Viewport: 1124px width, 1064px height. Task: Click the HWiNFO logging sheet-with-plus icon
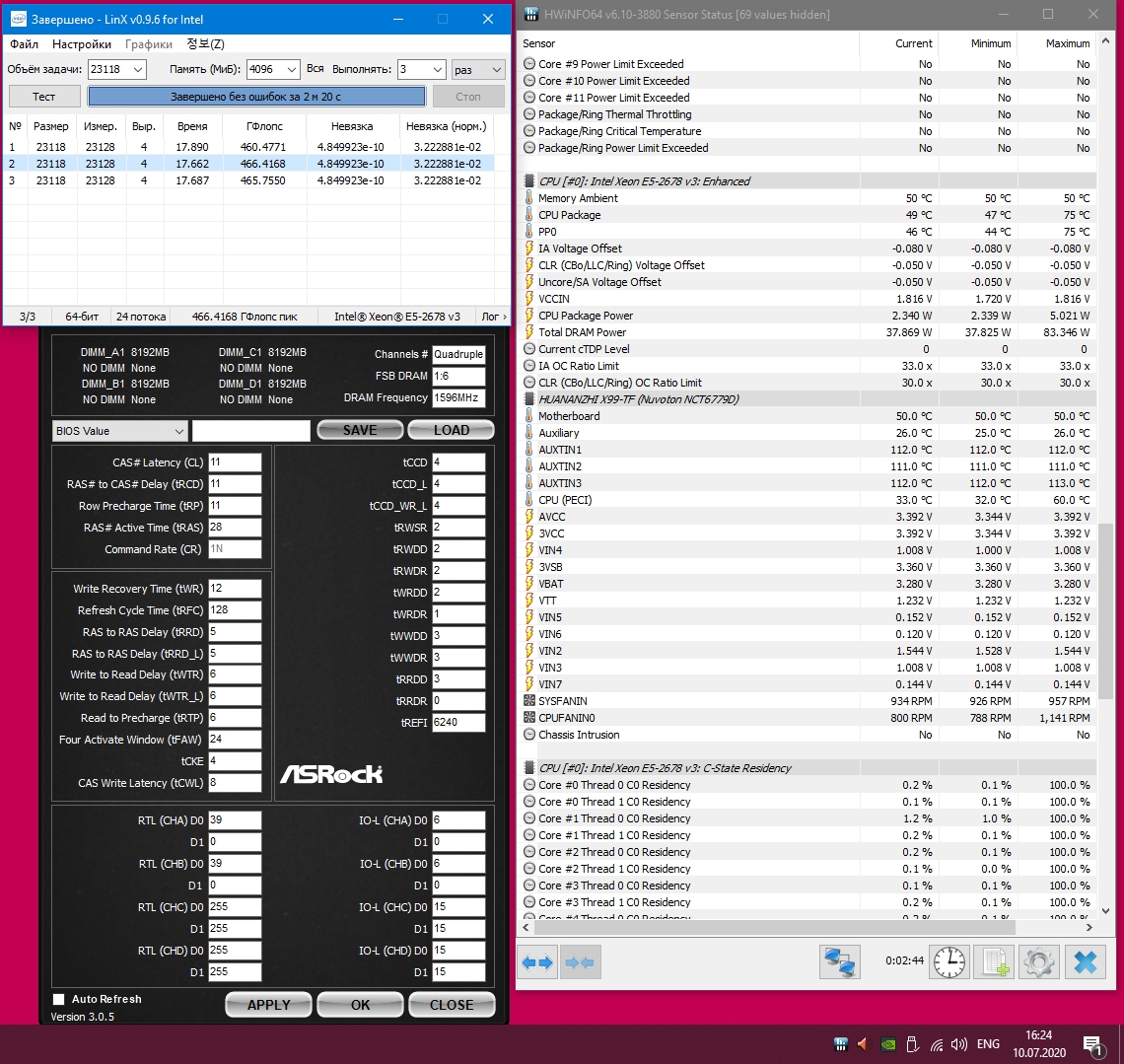point(995,962)
